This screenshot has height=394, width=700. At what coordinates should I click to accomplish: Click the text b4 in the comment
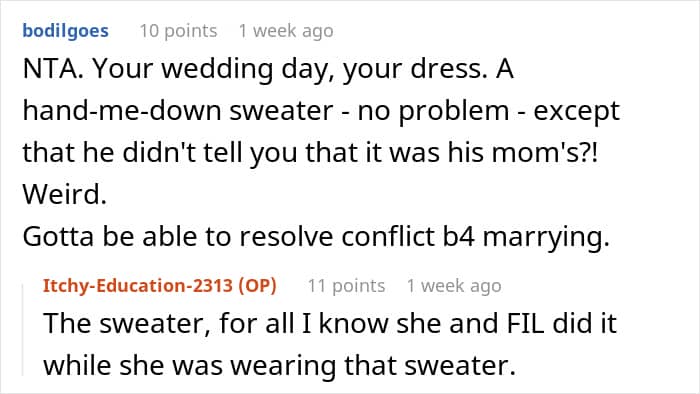(458, 236)
